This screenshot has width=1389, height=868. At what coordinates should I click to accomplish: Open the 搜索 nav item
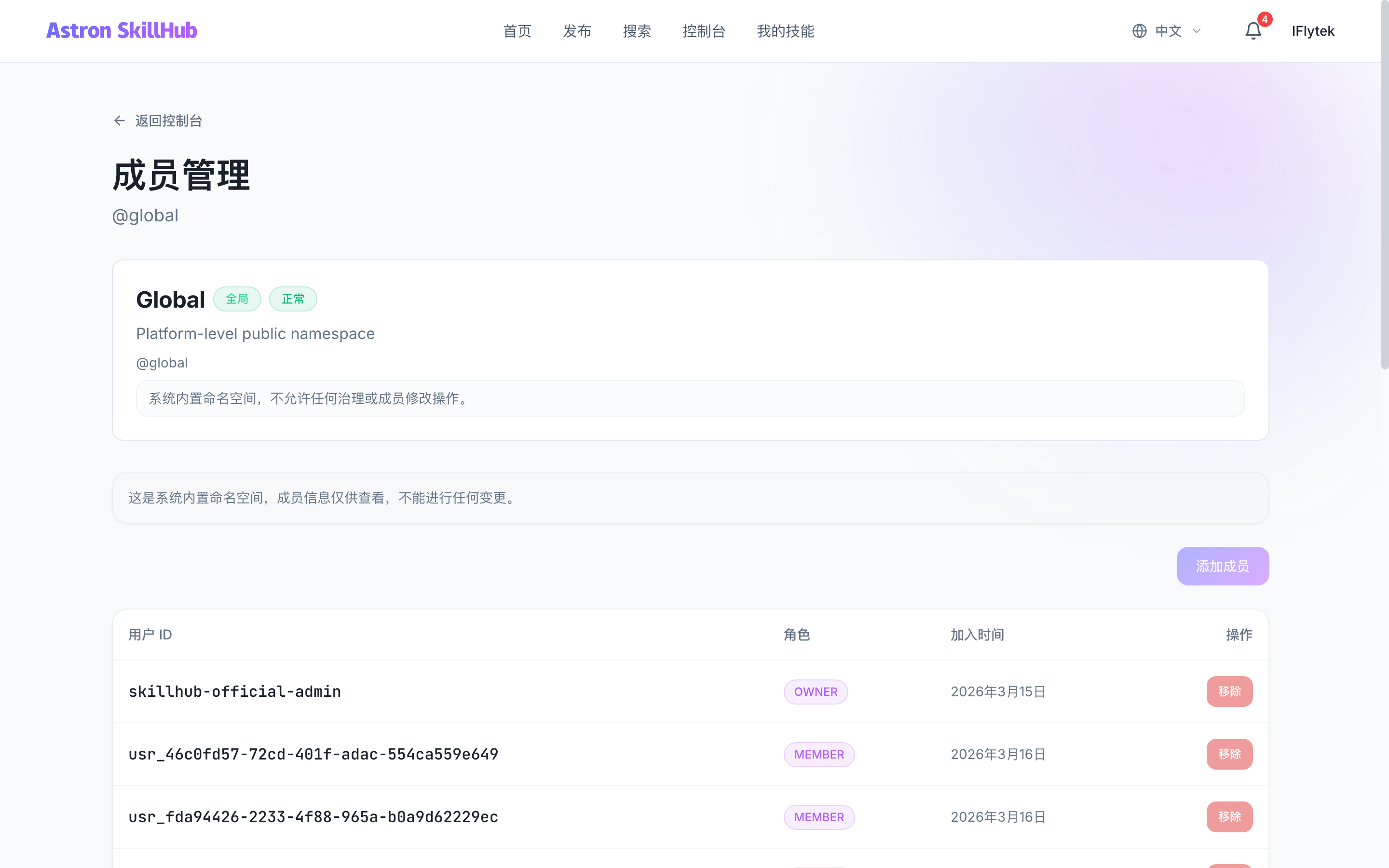[637, 31]
